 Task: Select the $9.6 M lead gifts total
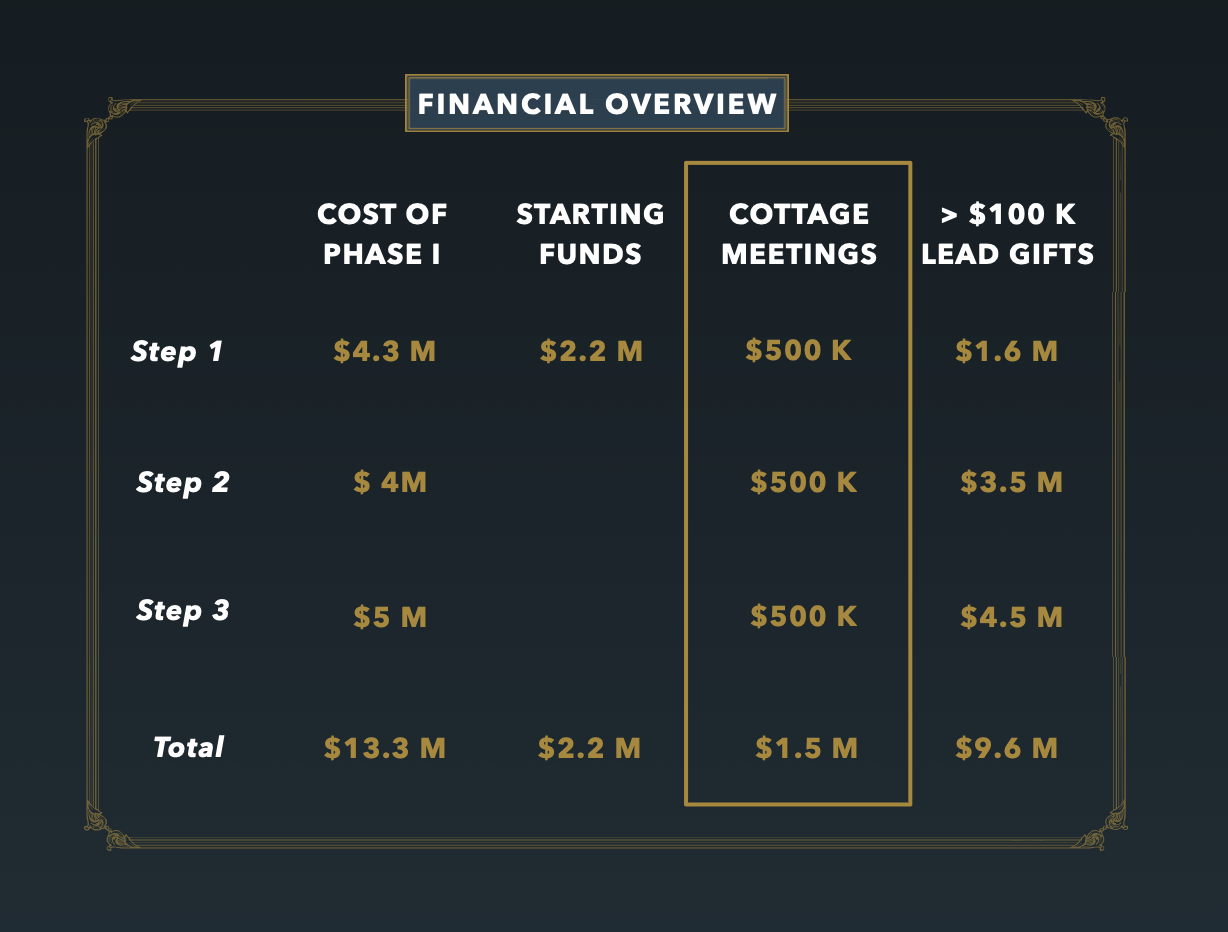[x=1006, y=748]
